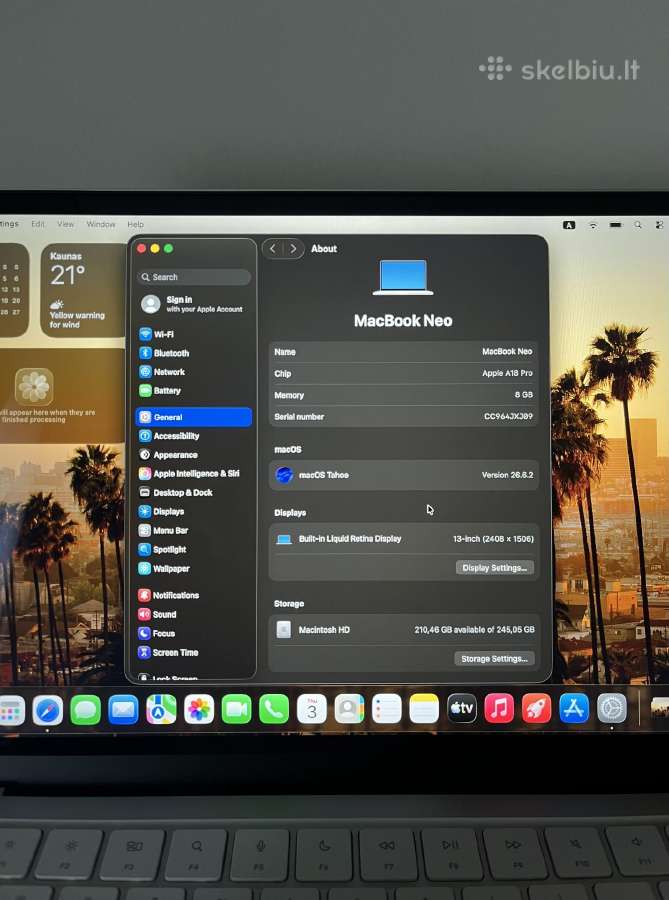Open Bluetooth settings in sidebar
The width and height of the screenshot is (669, 900).
tap(194, 353)
